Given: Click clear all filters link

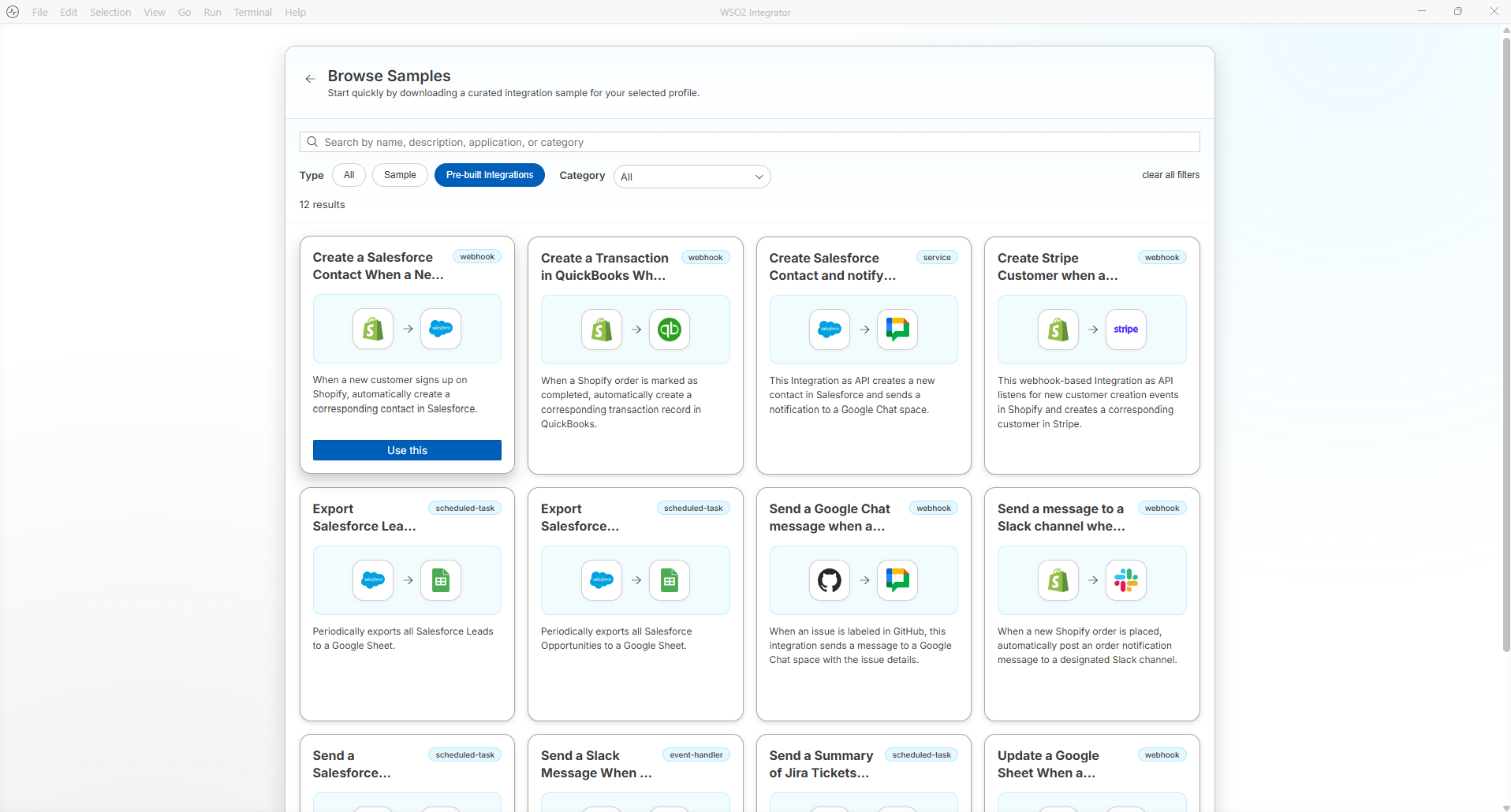Looking at the screenshot, I should 1170,175.
